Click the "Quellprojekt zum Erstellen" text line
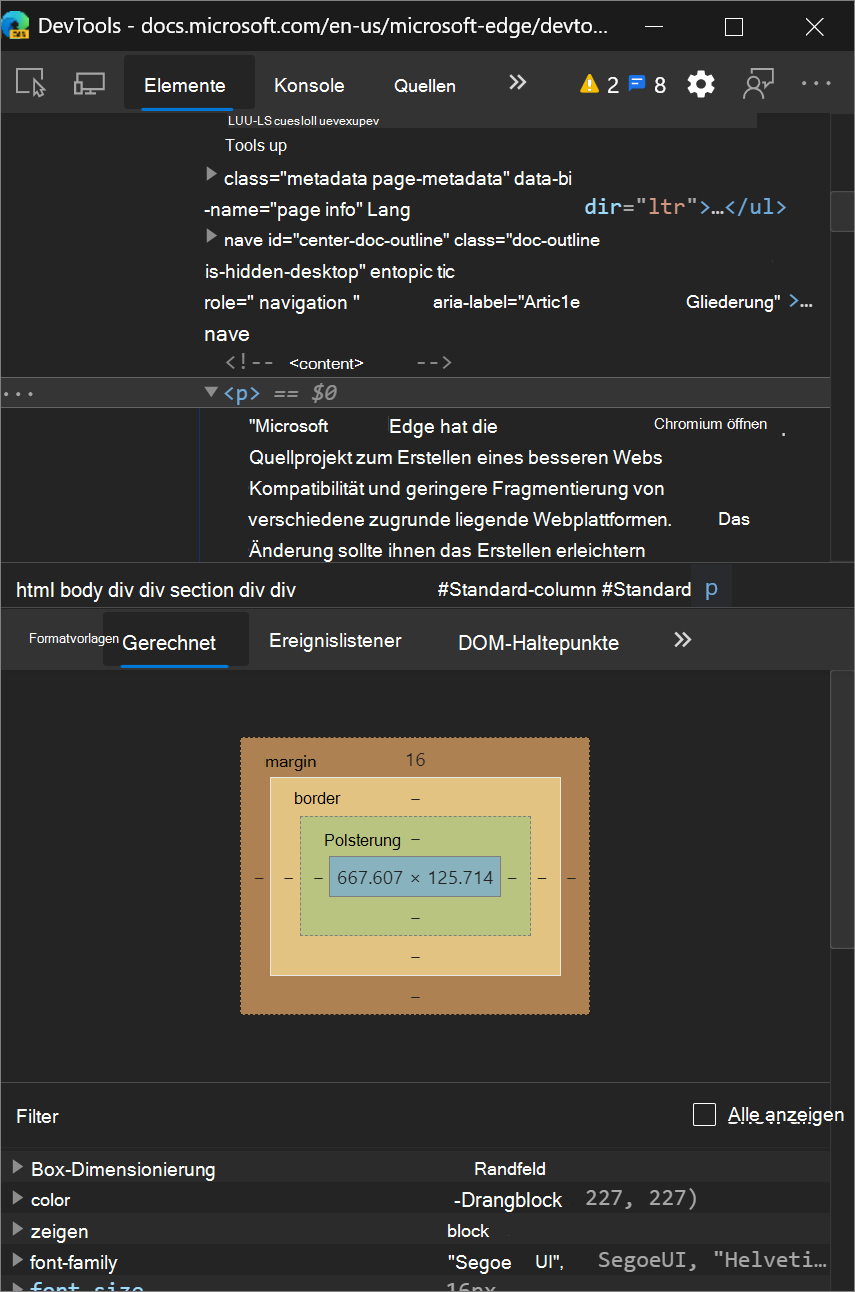The height and width of the screenshot is (1292, 855). [x=456, y=457]
